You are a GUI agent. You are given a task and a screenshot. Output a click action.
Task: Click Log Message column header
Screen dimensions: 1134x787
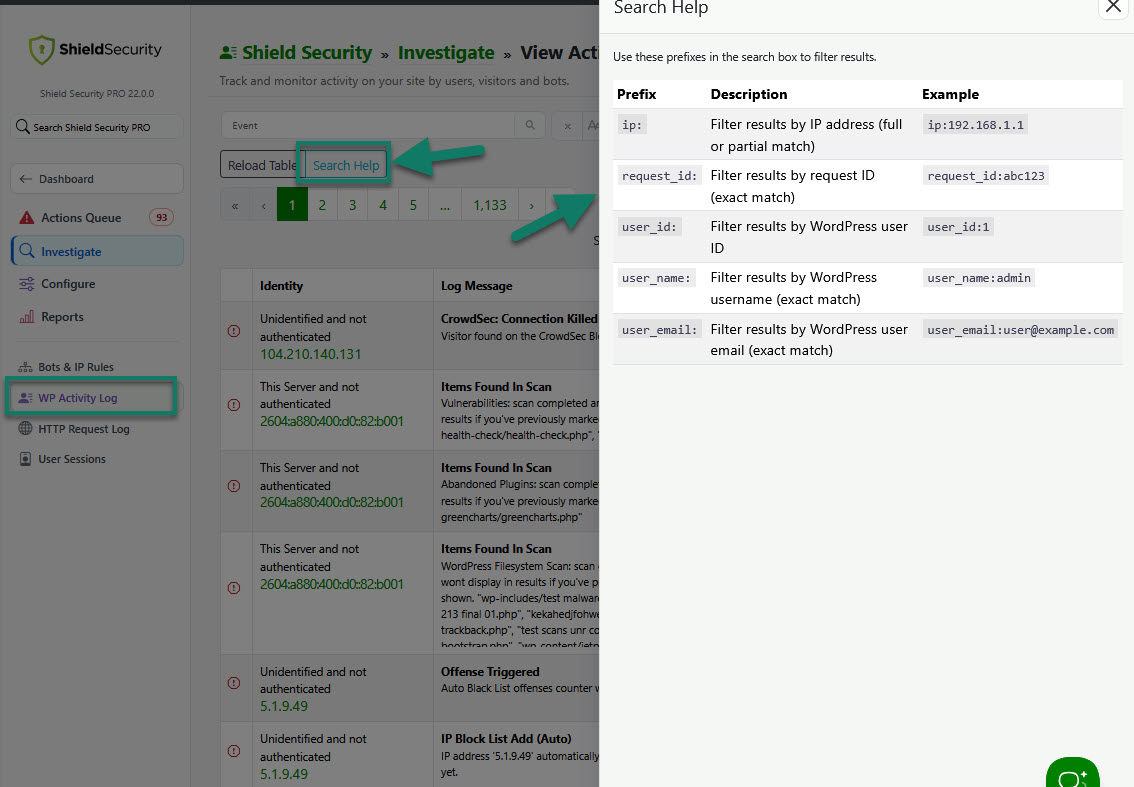pos(477,286)
